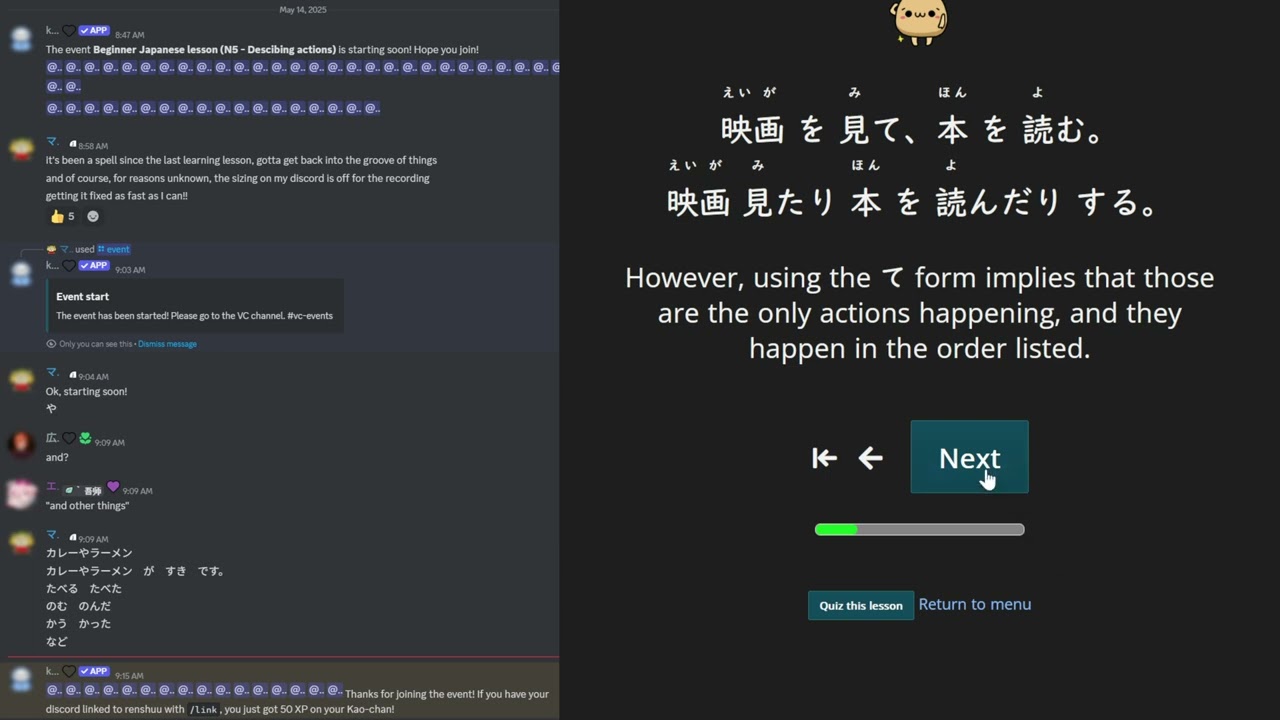This screenshot has width=1280, height=720.
Task: Open avatar of the 8:58 AM message author
Action: pos(21,150)
